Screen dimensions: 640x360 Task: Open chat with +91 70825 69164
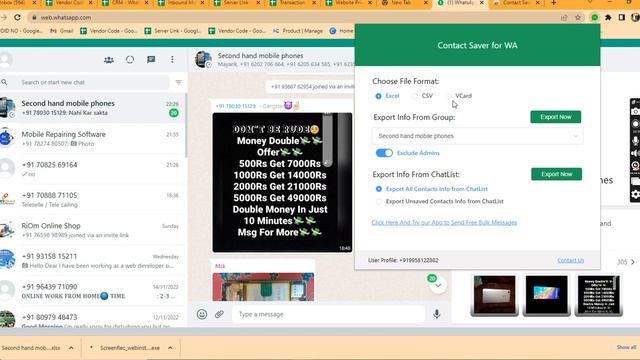pyautogui.click(x=93, y=169)
